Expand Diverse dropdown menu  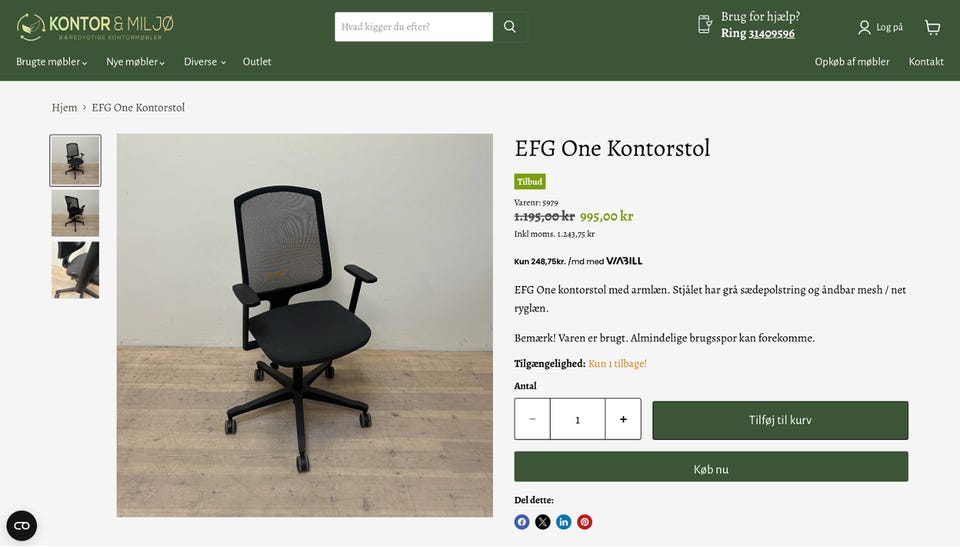tap(204, 62)
